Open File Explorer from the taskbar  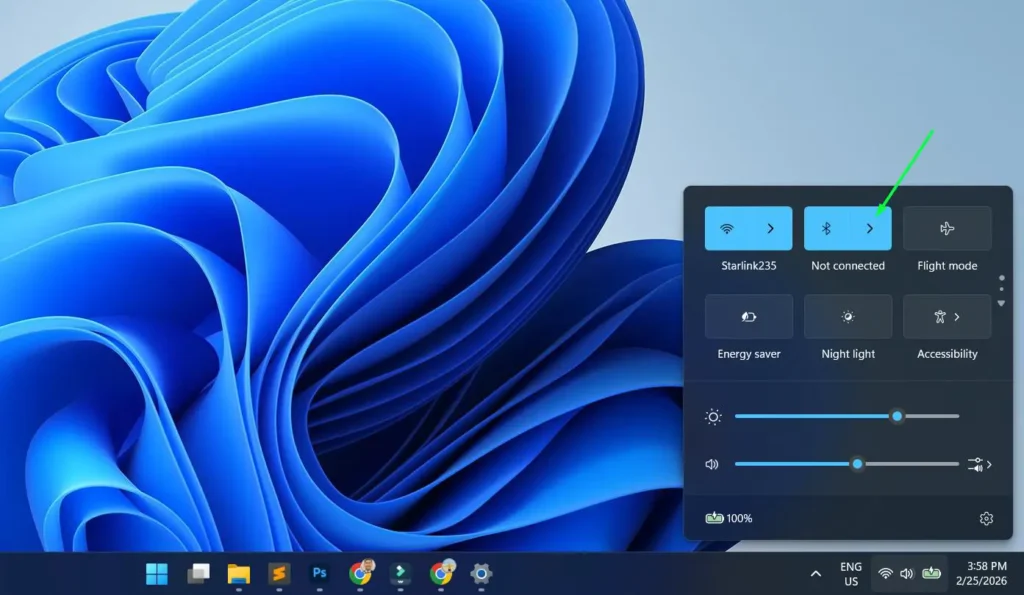click(237, 574)
